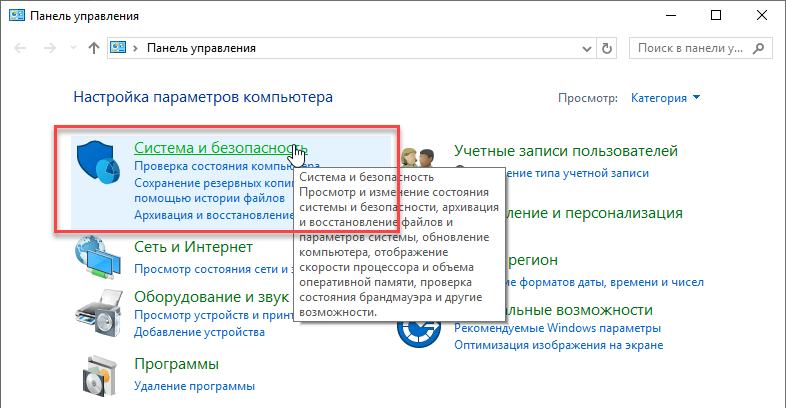Click Рекомендуемые Windows параметры link

557,328
